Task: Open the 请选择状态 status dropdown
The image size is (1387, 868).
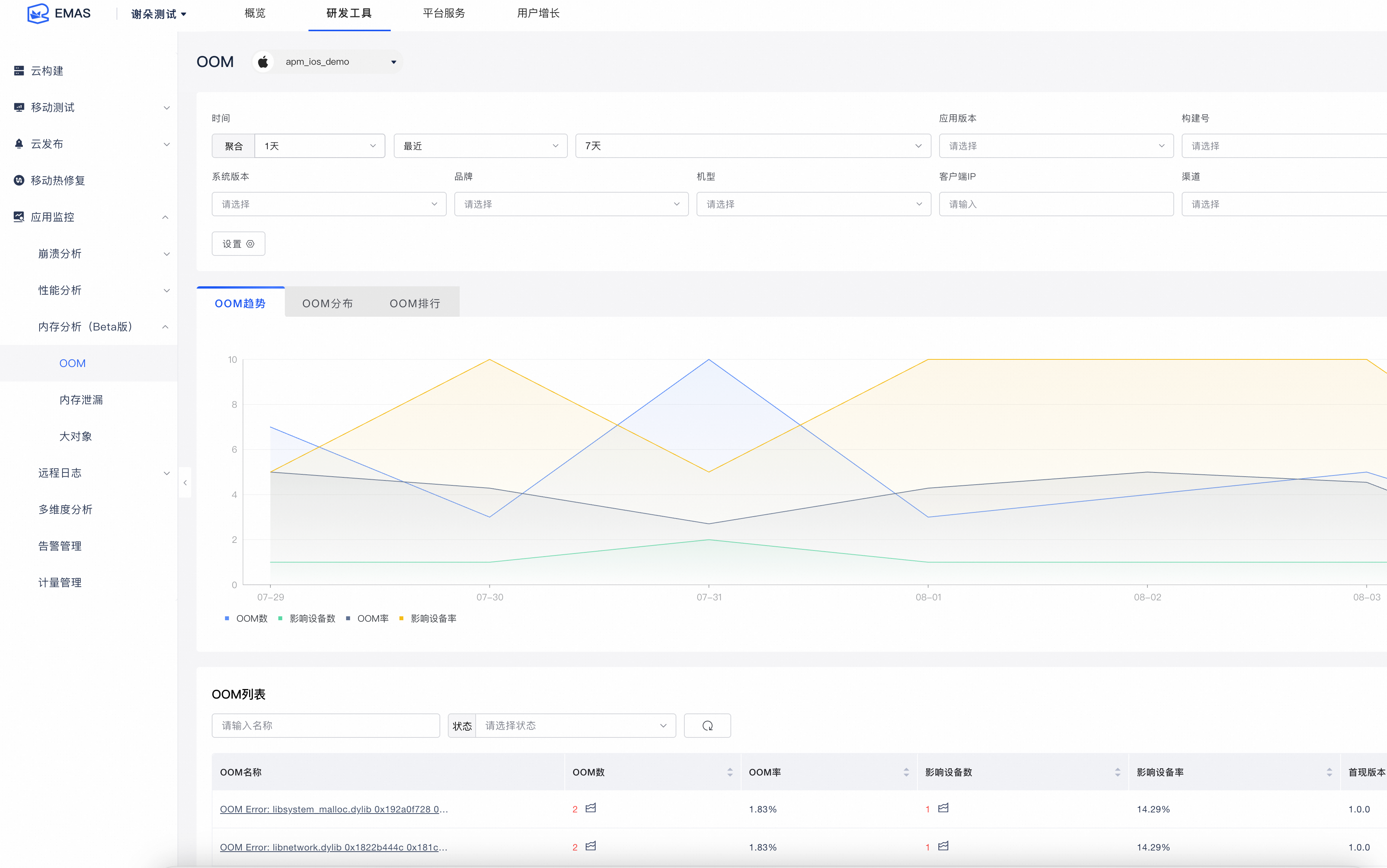Action: 576,726
